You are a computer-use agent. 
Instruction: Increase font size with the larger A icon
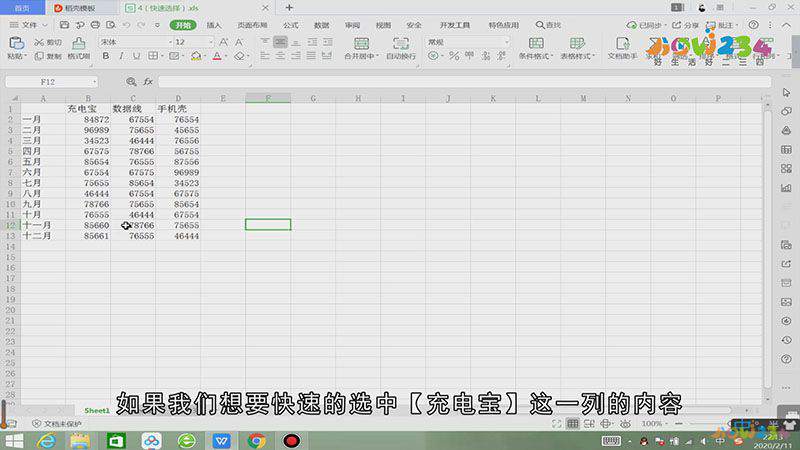[x=223, y=42]
